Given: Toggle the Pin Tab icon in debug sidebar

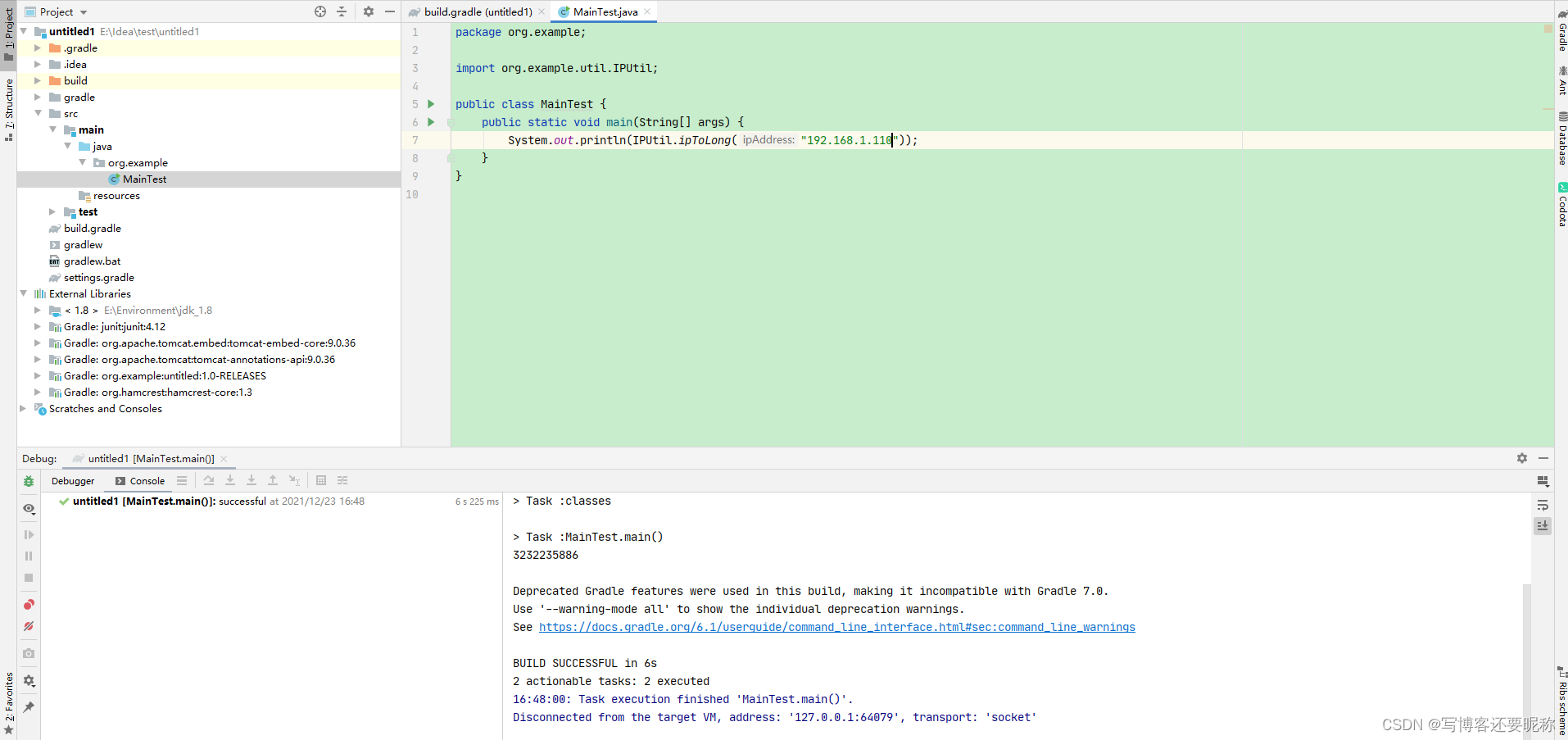Looking at the screenshot, I should point(29,706).
